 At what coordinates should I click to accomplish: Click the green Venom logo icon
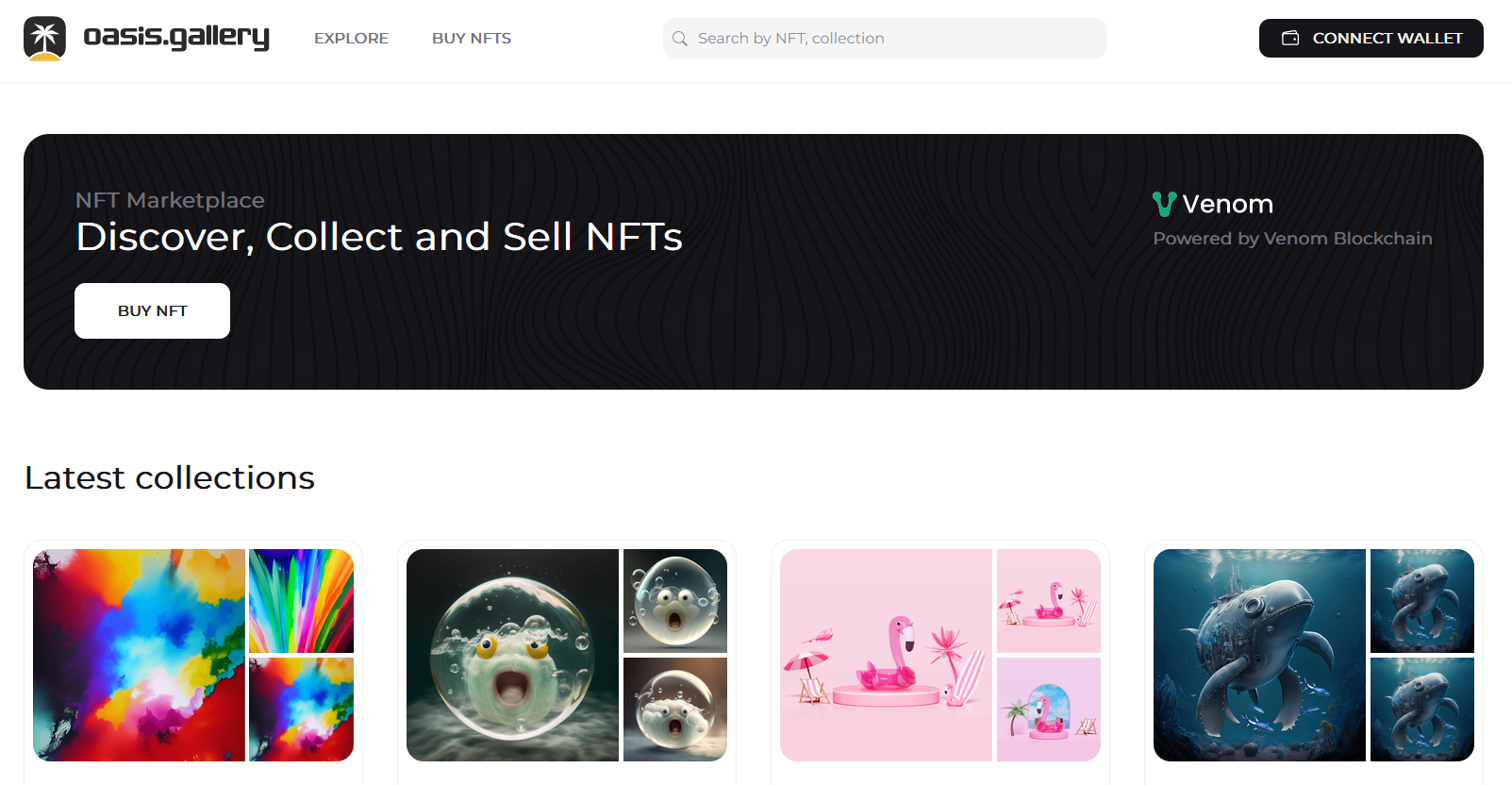[x=1164, y=204]
